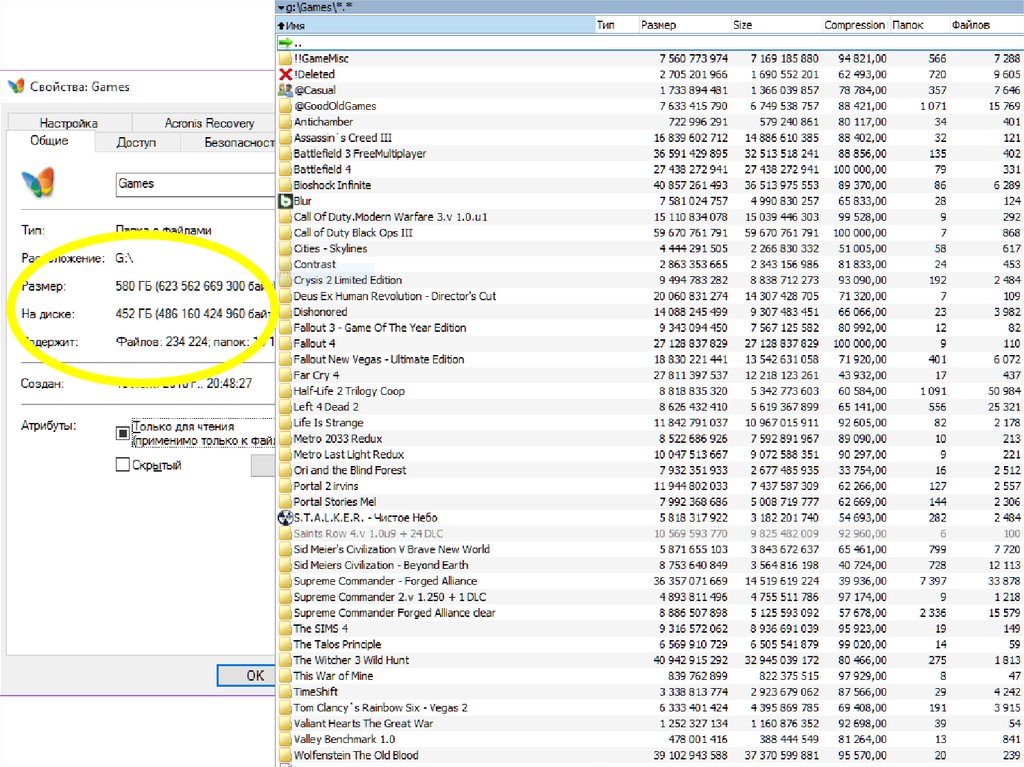This screenshot has height=767, width=1024.
Task: Open the g:\Games path dropdown arrow
Action: pyautogui.click(x=280, y=7)
